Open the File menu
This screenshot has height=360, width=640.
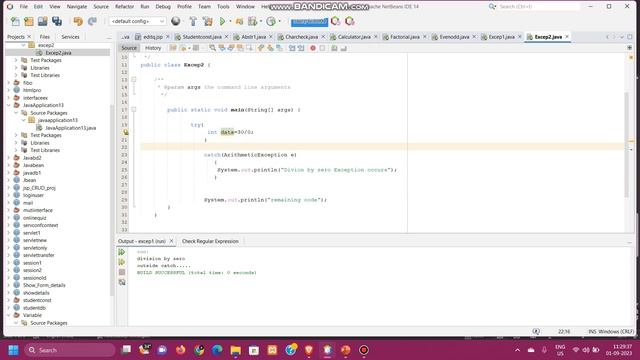point(24,7)
